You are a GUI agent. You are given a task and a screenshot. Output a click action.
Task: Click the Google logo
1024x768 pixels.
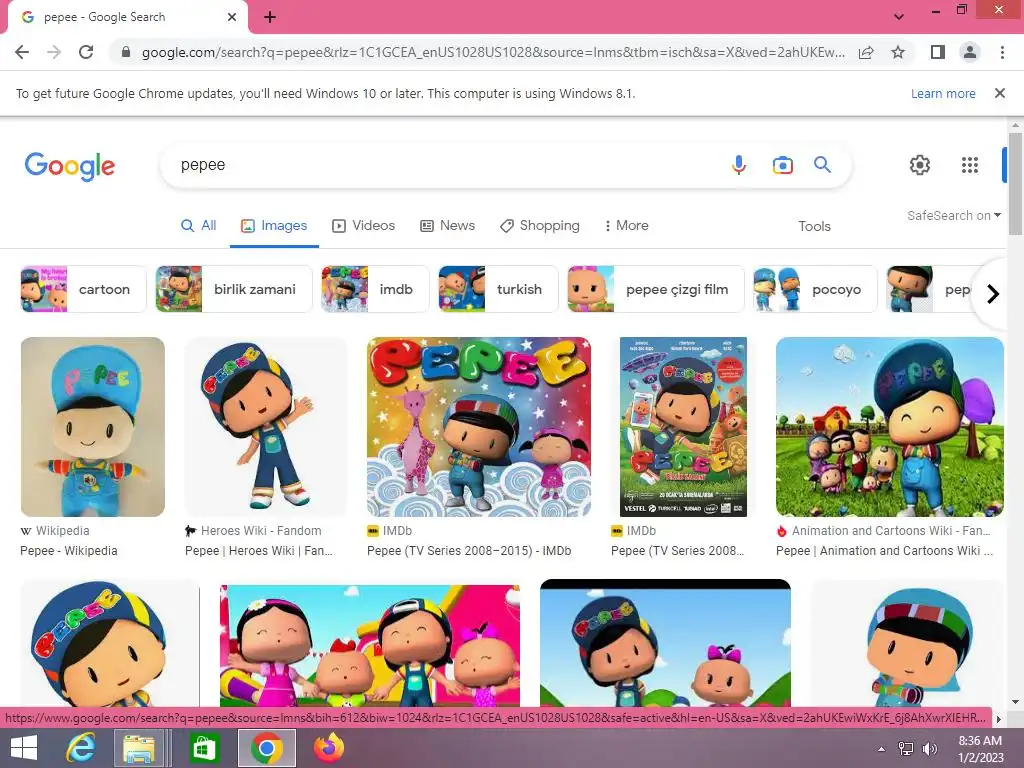pyautogui.click(x=70, y=166)
